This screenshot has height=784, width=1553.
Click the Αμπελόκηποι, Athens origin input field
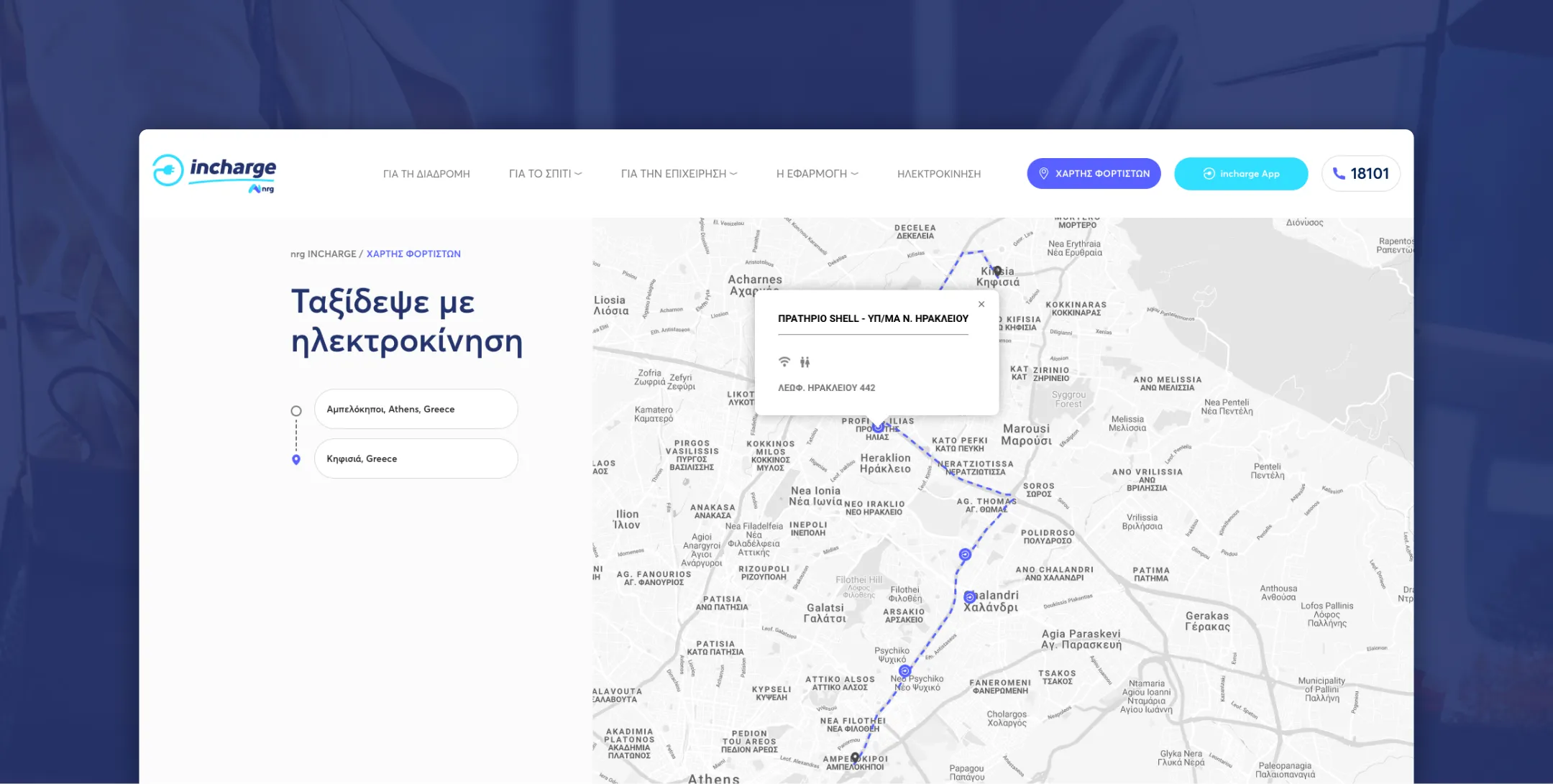pyautogui.click(x=416, y=409)
